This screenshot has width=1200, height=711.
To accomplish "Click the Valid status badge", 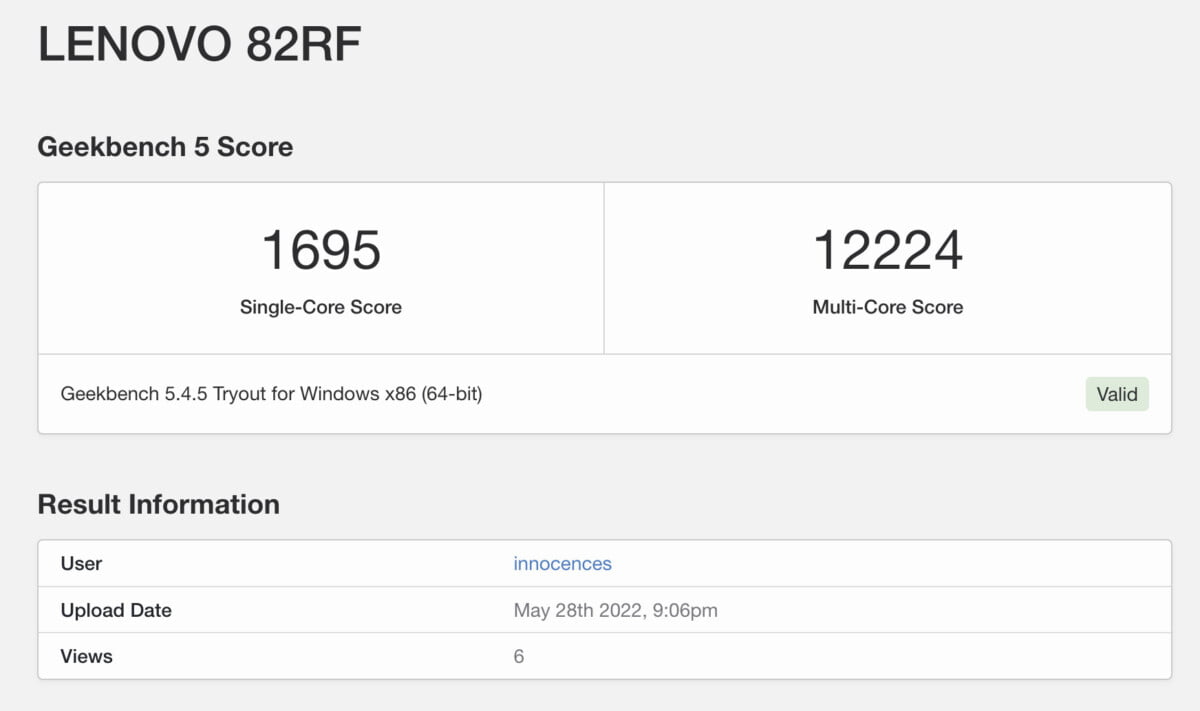I will [1117, 394].
